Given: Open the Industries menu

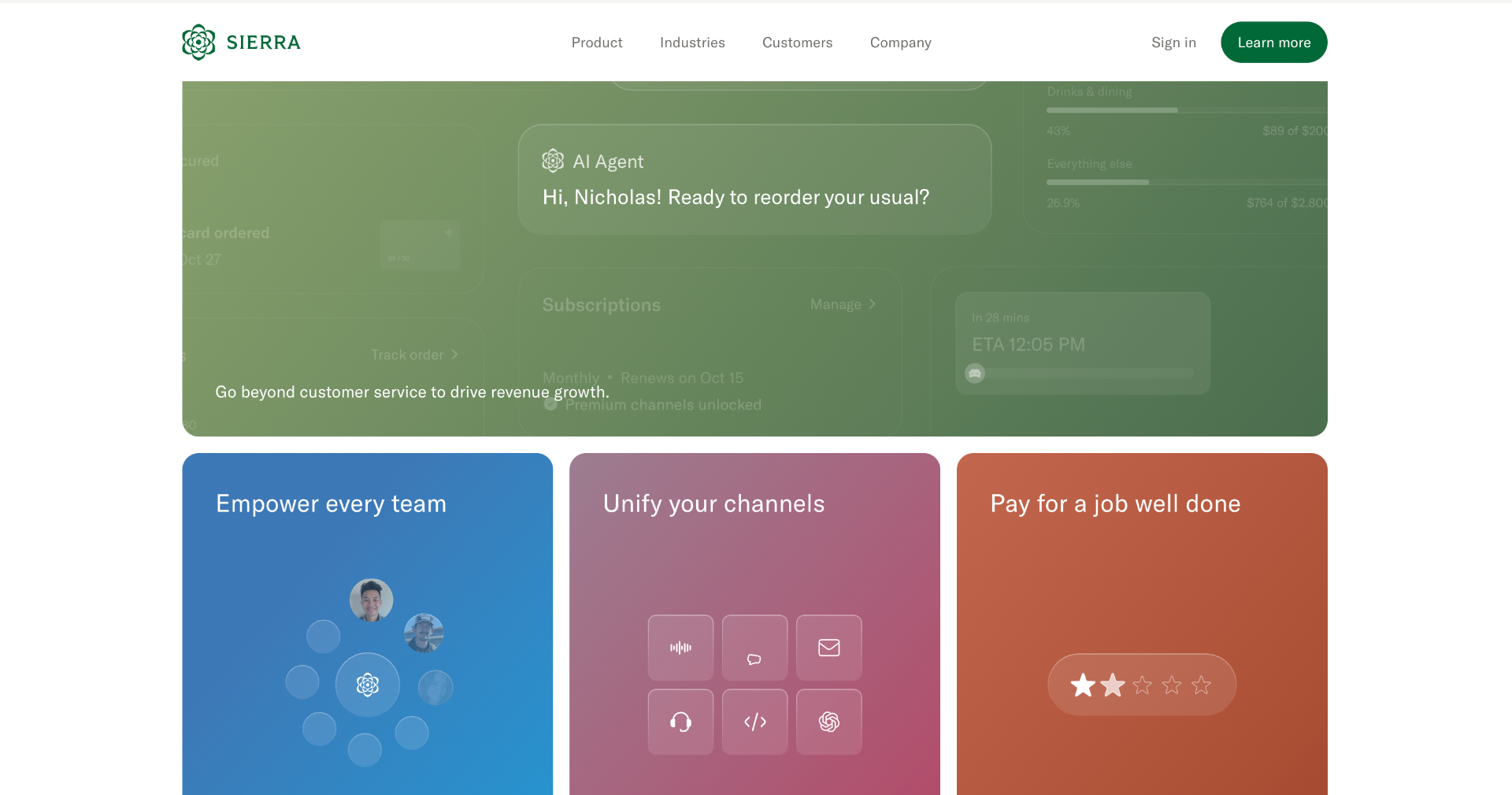Looking at the screenshot, I should tap(692, 43).
